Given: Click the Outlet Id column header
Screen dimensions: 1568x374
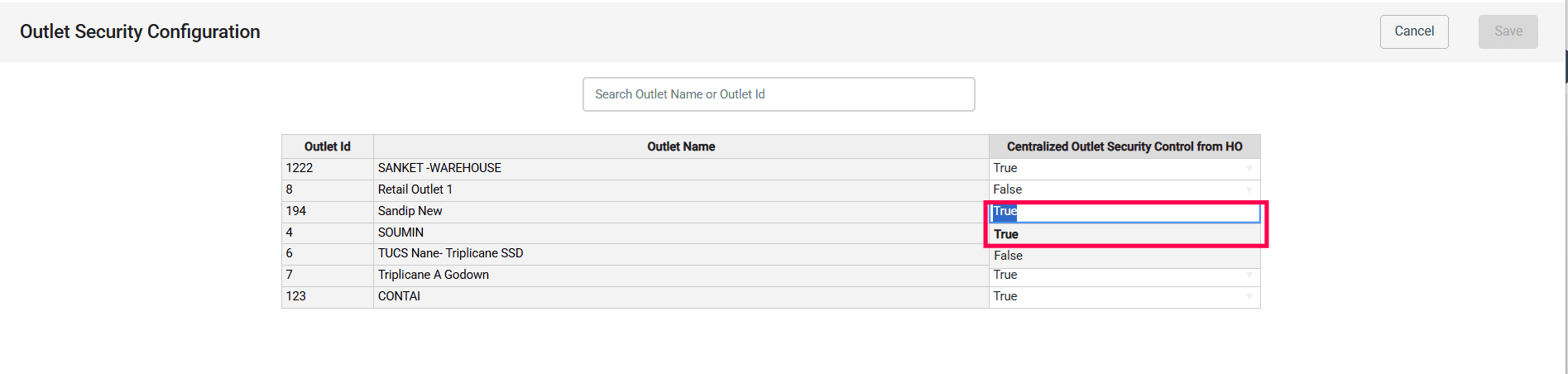Looking at the screenshot, I should 327,146.
